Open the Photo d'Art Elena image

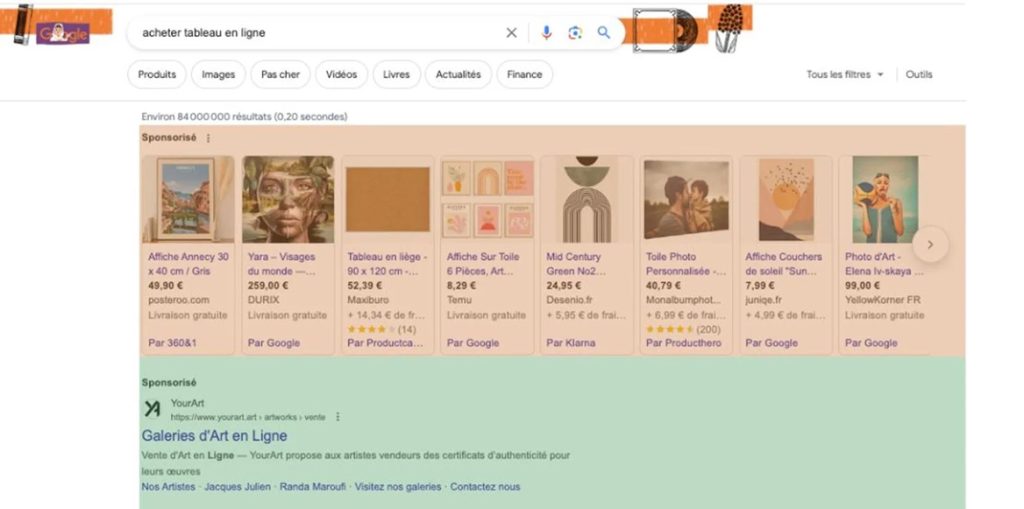(x=885, y=199)
